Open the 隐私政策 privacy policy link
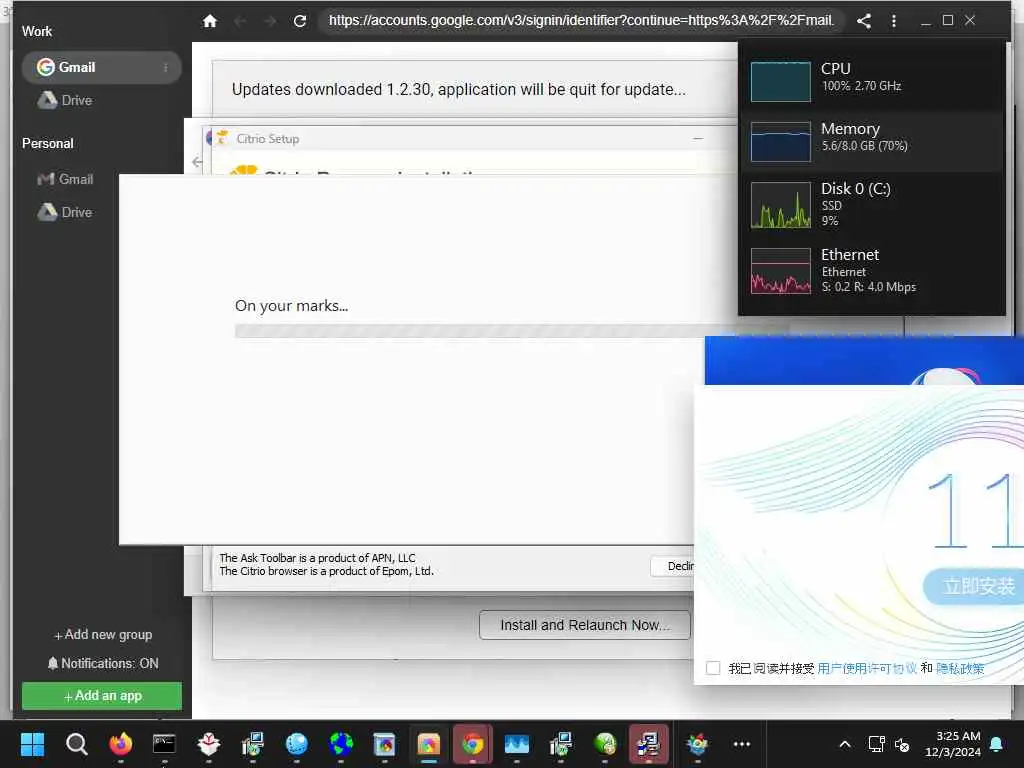The height and width of the screenshot is (768, 1024). click(x=960, y=668)
